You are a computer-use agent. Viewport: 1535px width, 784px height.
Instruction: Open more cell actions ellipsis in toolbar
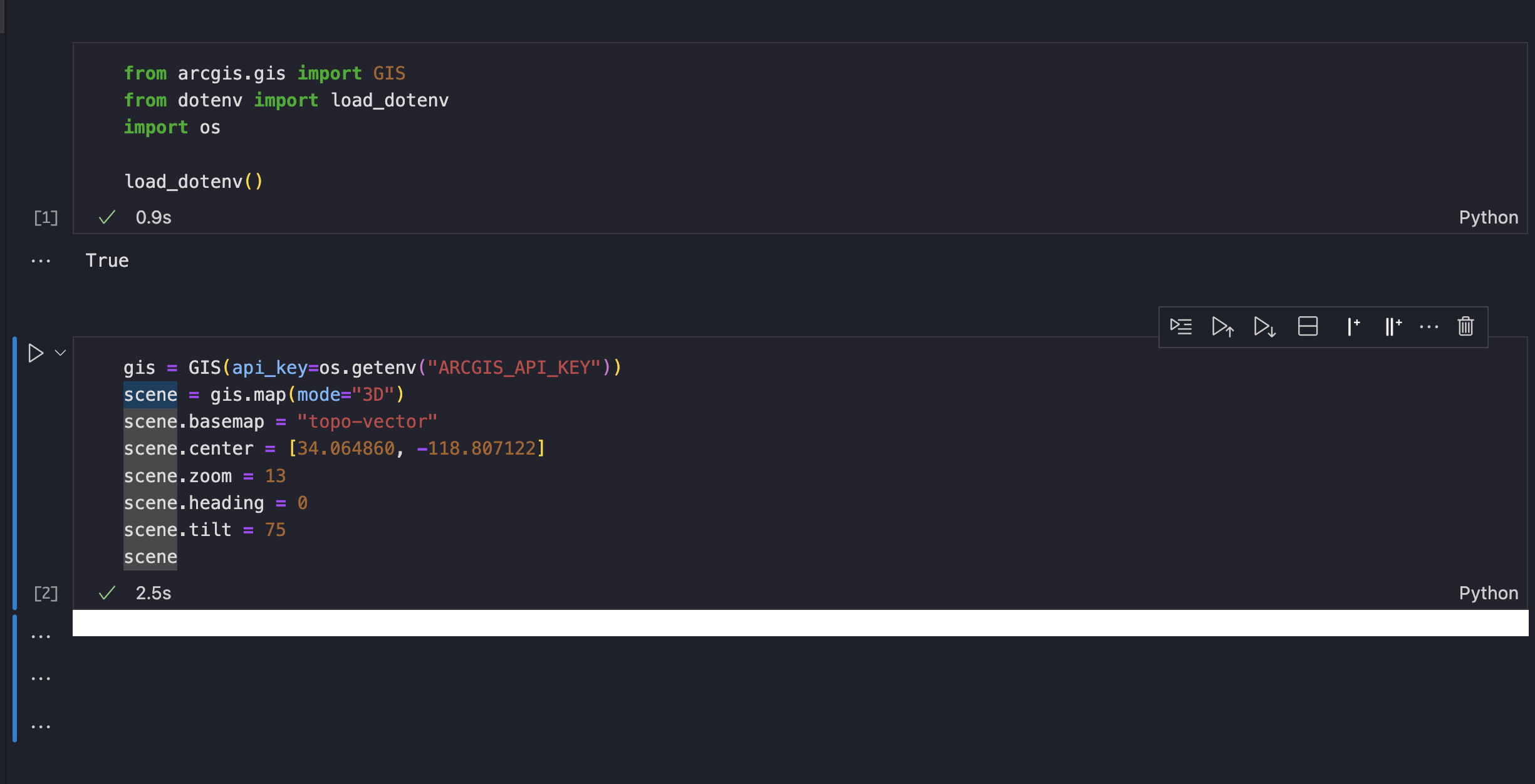pyautogui.click(x=1429, y=326)
